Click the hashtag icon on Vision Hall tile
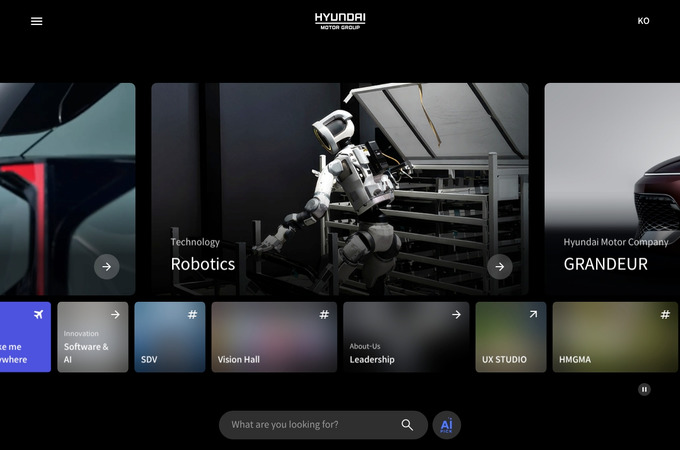680x450 pixels. pyautogui.click(x=324, y=314)
